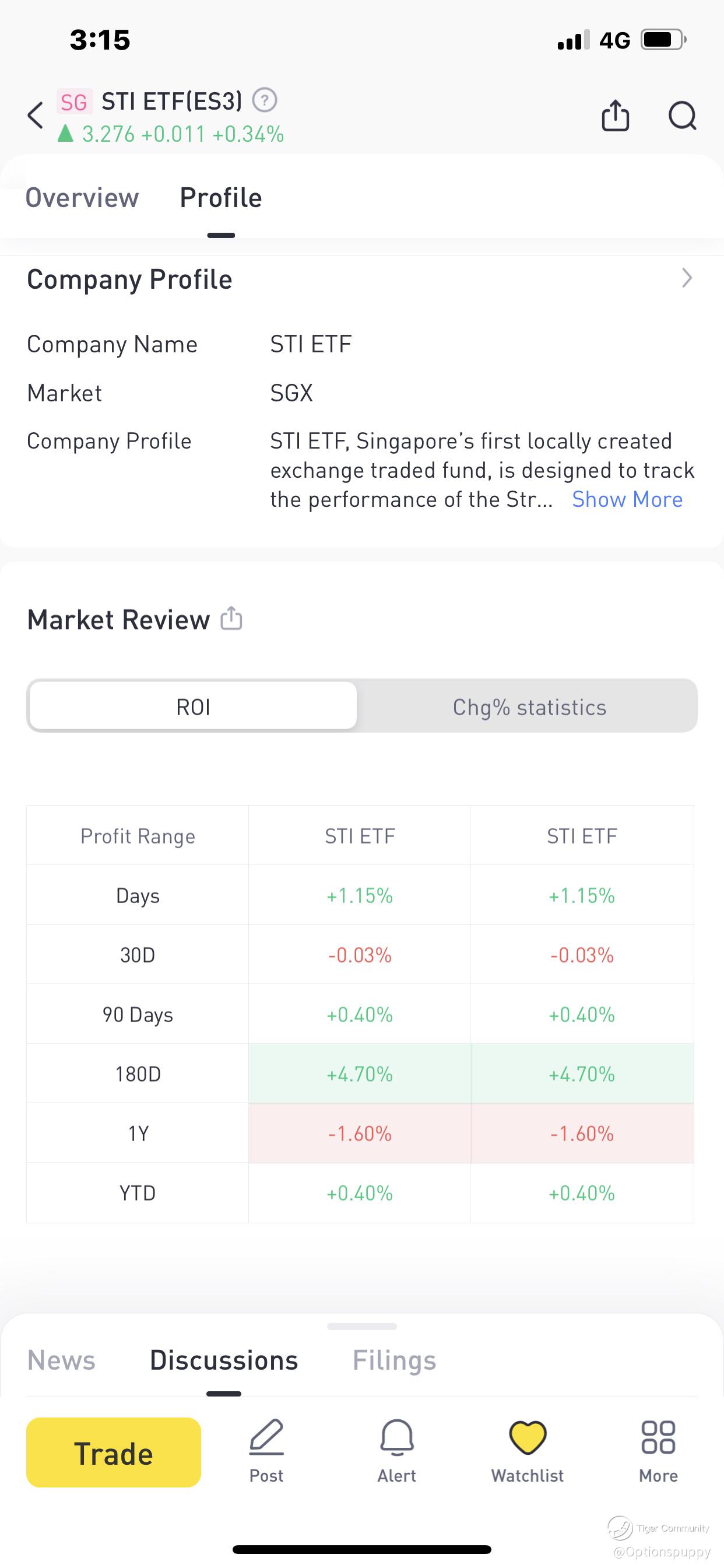Open the share icon in header
The width and height of the screenshot is (724, 1568).
pos(615,115)
